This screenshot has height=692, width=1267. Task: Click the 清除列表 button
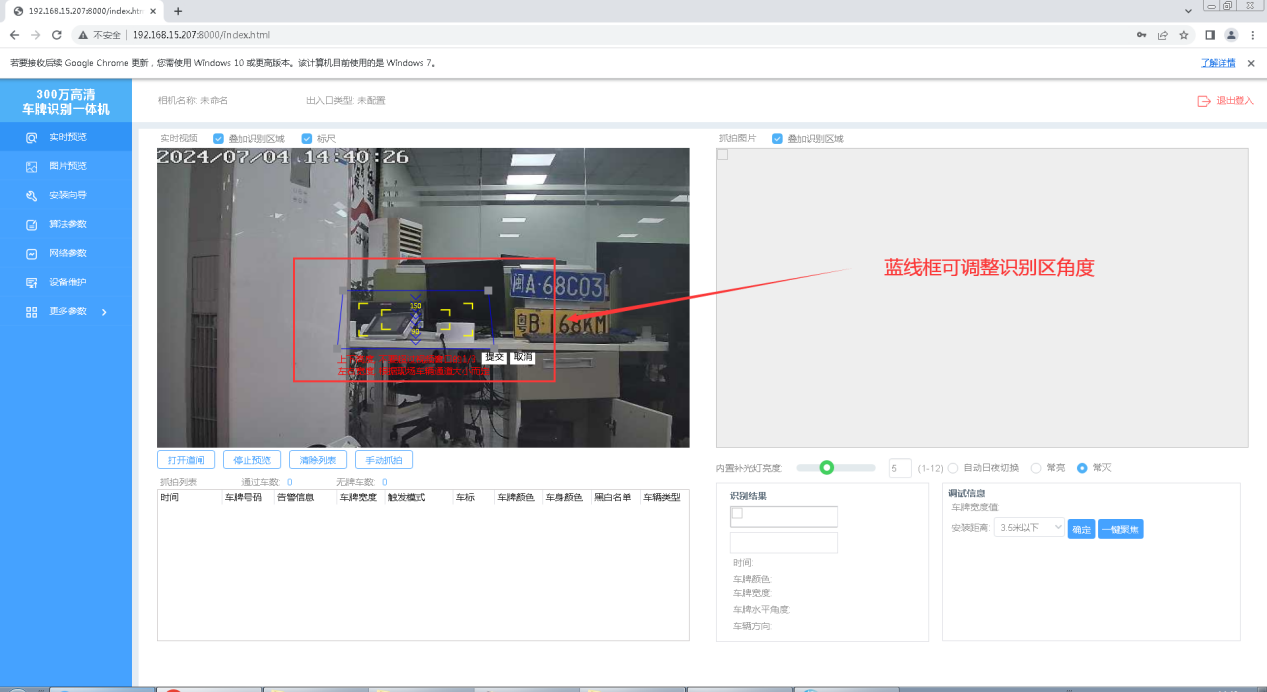tap(318, 460)
